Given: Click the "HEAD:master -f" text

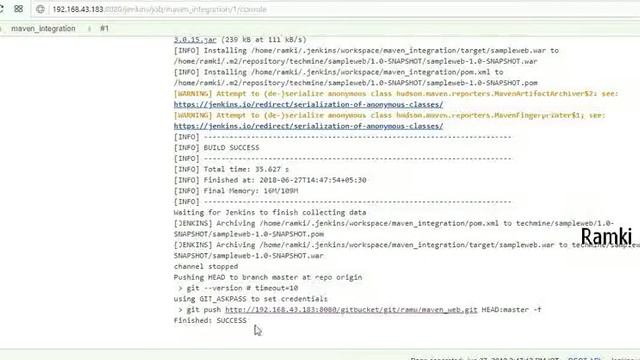Looking at the screenshot, I should 511,310.
